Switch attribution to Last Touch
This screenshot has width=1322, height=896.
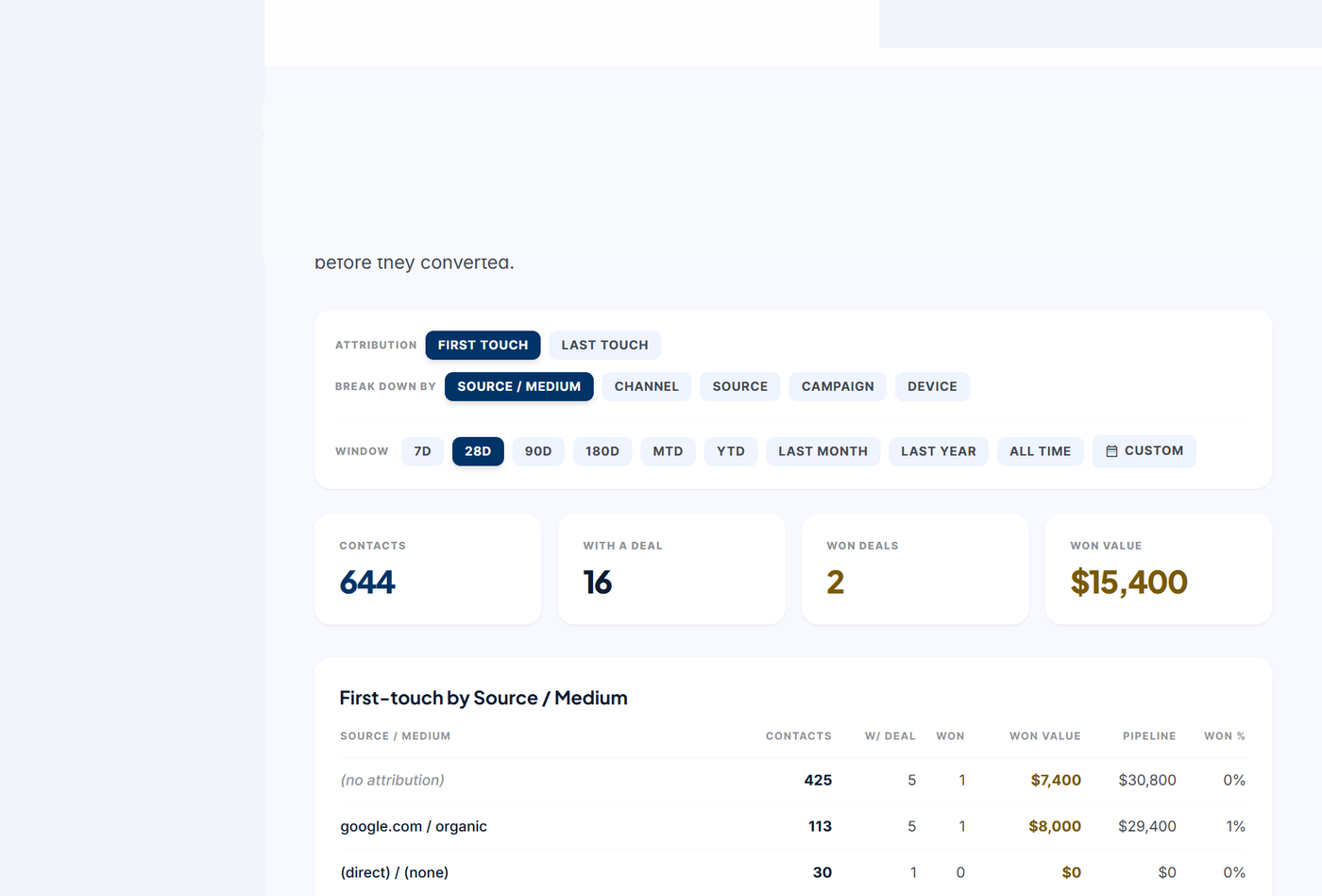604,346
